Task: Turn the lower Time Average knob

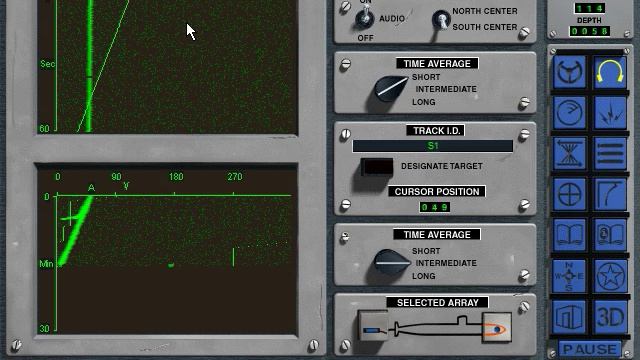Action: (391, 262)
